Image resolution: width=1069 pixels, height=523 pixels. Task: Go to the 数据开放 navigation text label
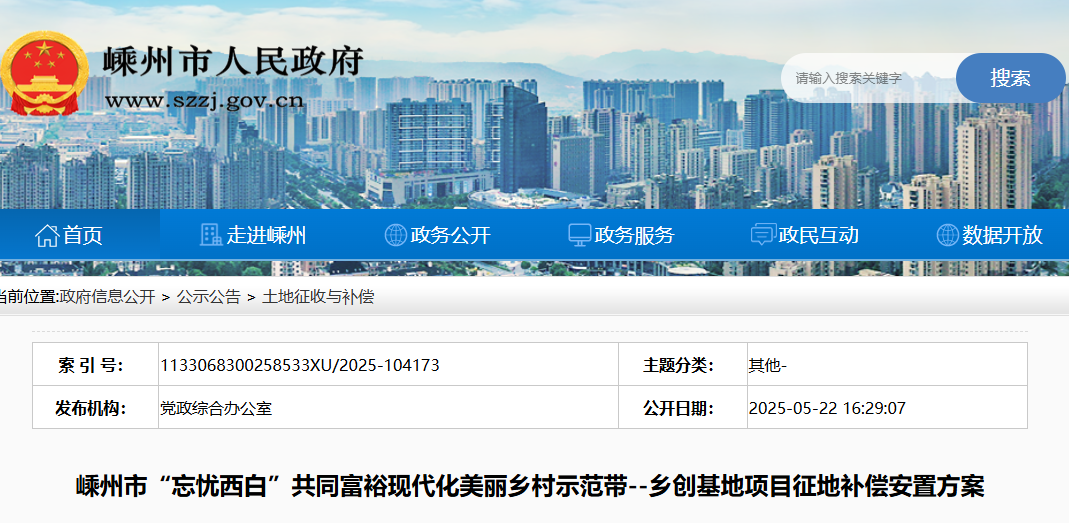1002,235
